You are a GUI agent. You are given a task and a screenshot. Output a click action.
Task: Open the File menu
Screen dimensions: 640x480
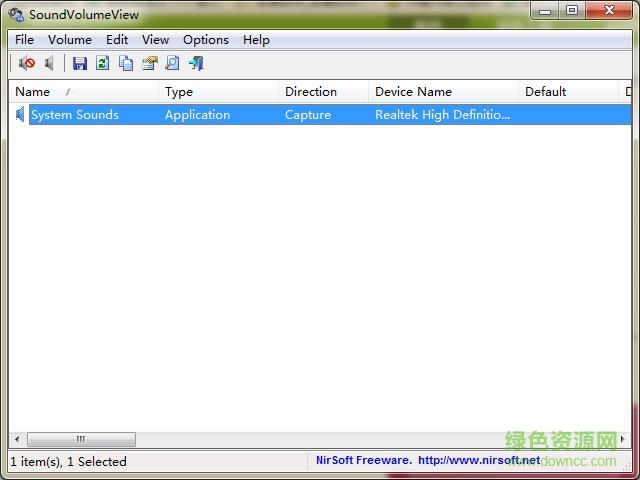pos(24,40)
